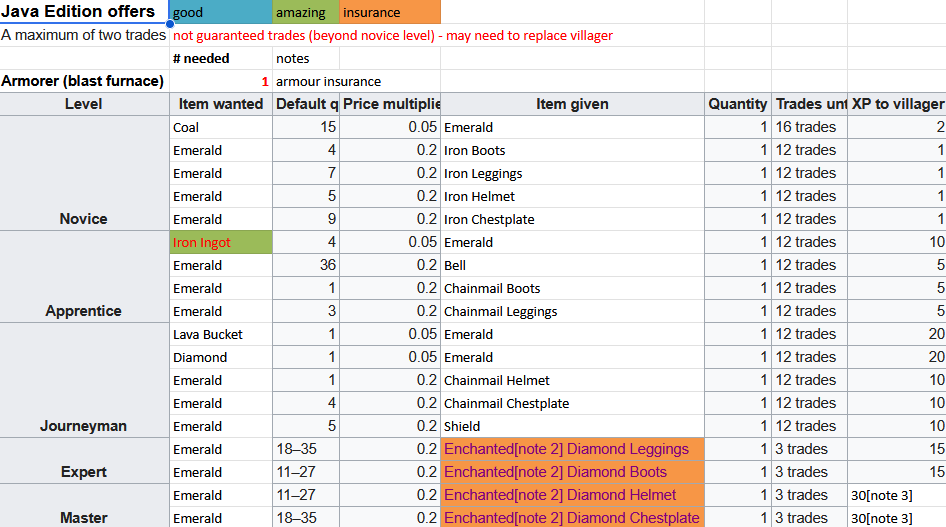Click the green 'amazing' legend cell
The height and width of the screenshot is (527, 946).
(x=306, y=12)
